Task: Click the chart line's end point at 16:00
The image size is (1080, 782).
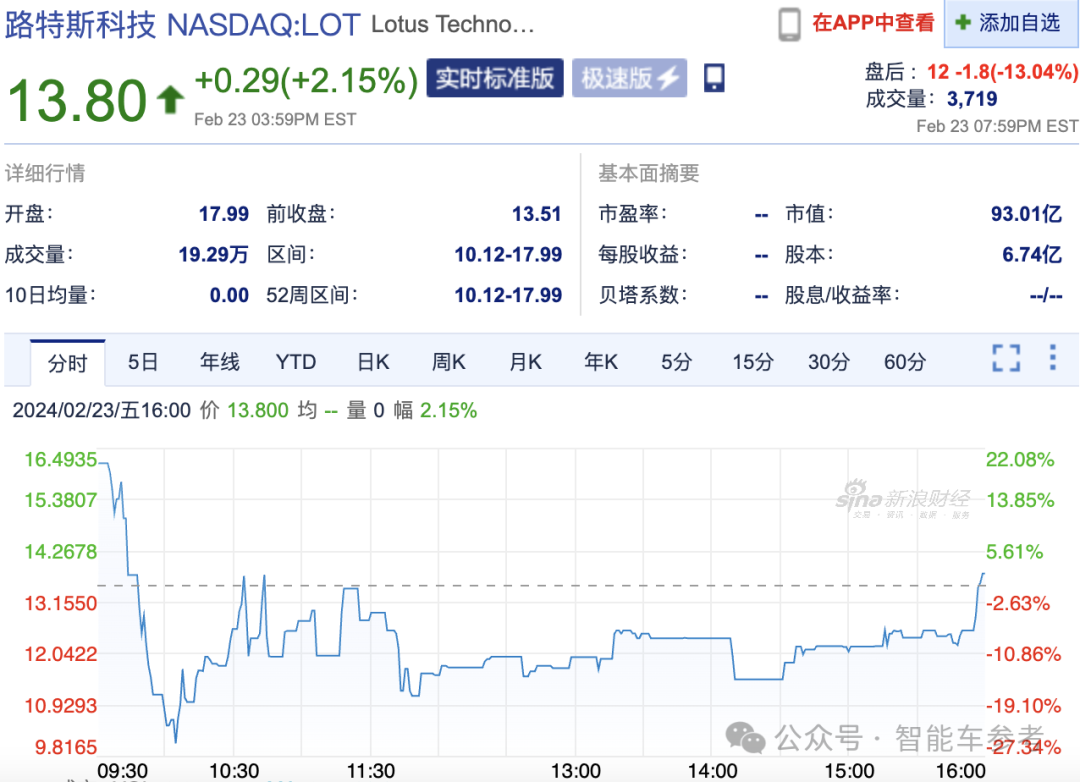Action: 983,574
